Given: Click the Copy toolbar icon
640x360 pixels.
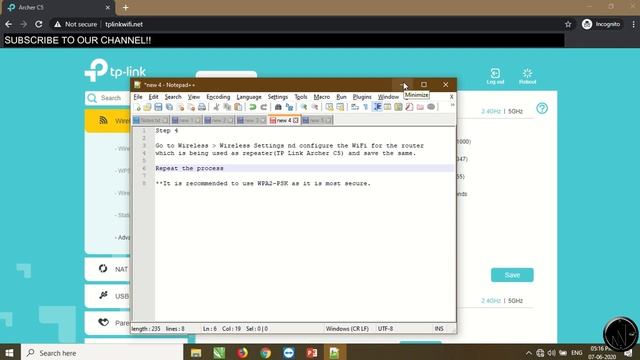Looking at the screenshot, I should click(x=227, y=107).
